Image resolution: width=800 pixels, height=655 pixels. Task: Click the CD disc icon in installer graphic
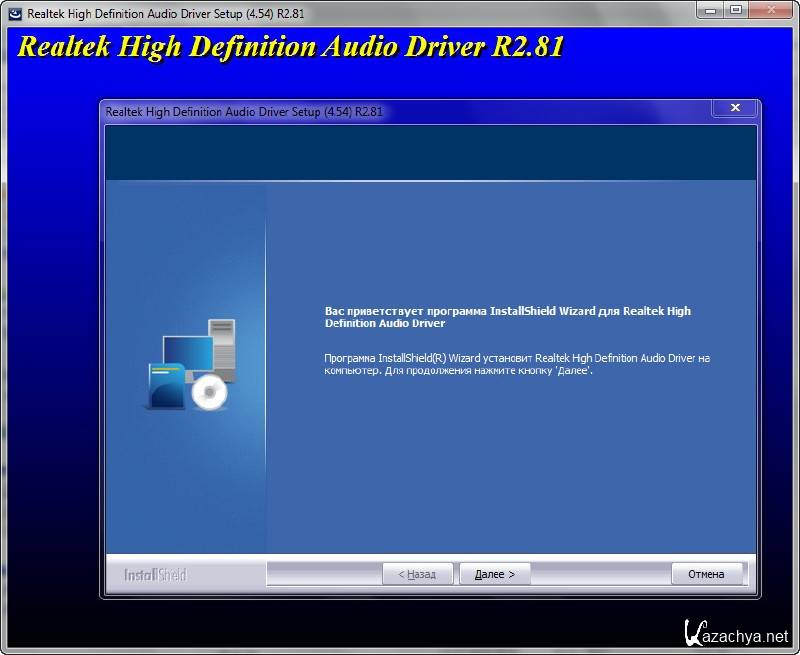coord(209,393)
